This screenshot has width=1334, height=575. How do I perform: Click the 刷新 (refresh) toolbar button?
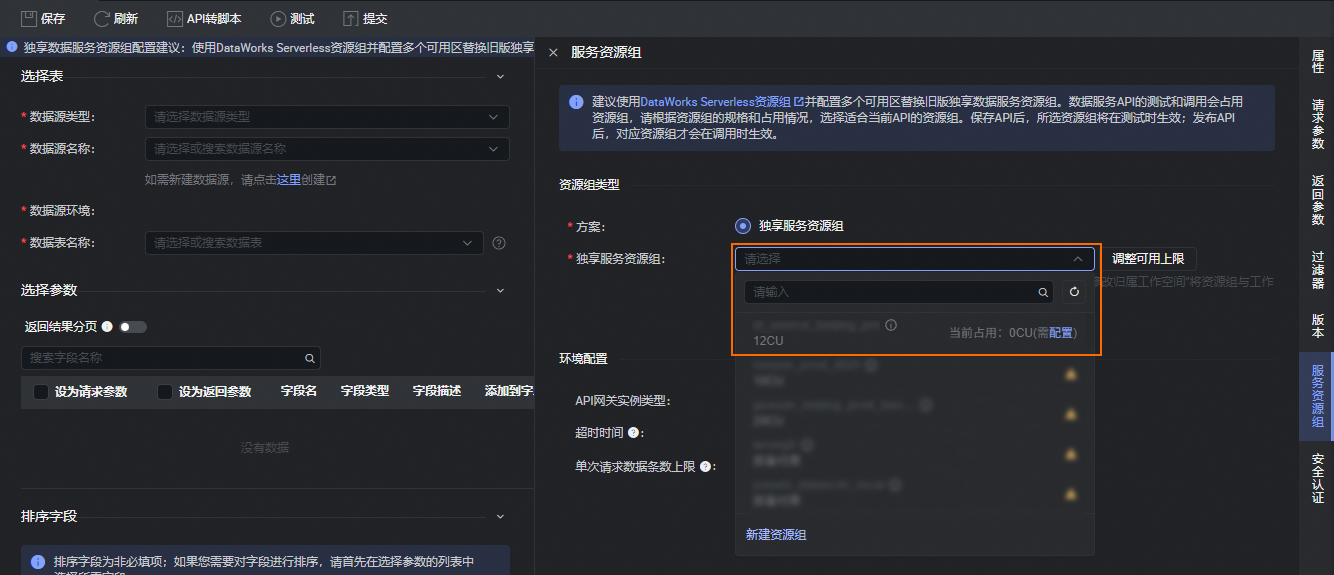click(x=116, y=18)
